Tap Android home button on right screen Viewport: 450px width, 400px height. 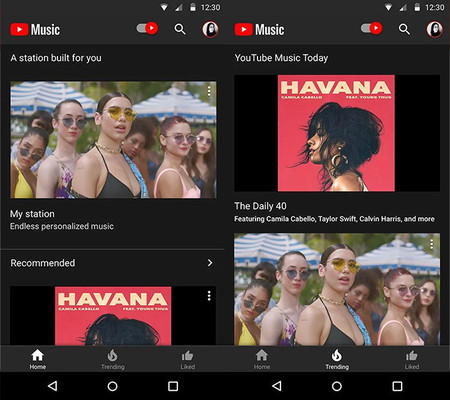(337, 386)
